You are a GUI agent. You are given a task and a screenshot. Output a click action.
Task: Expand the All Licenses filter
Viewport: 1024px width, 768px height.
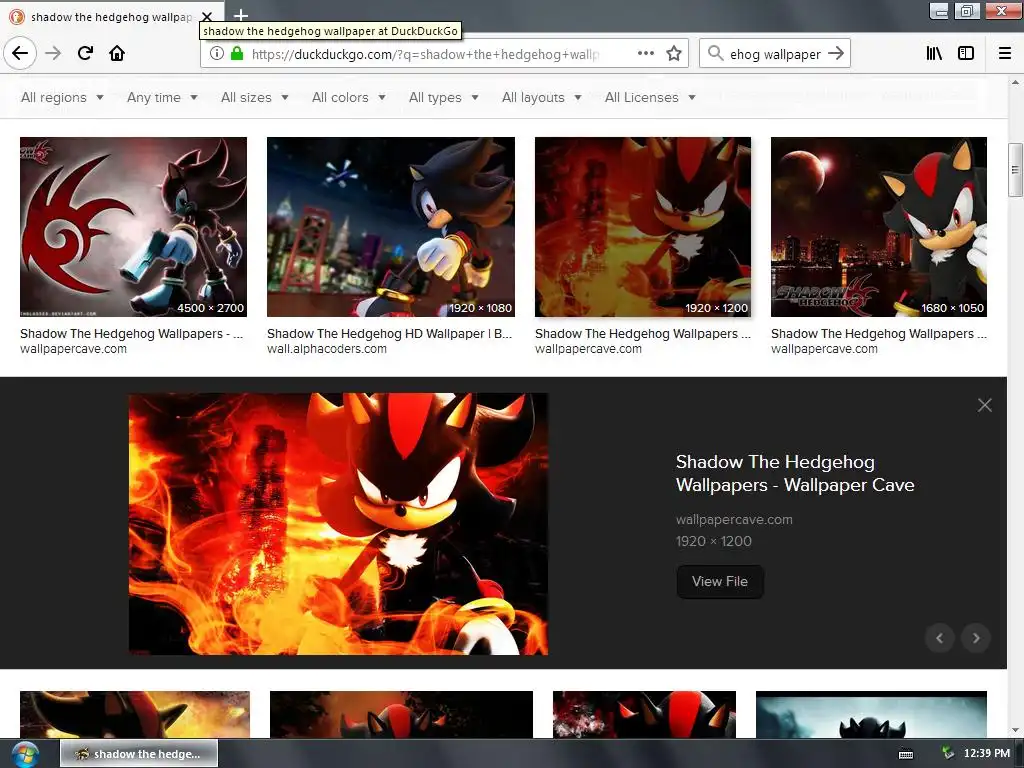point(650,97)
